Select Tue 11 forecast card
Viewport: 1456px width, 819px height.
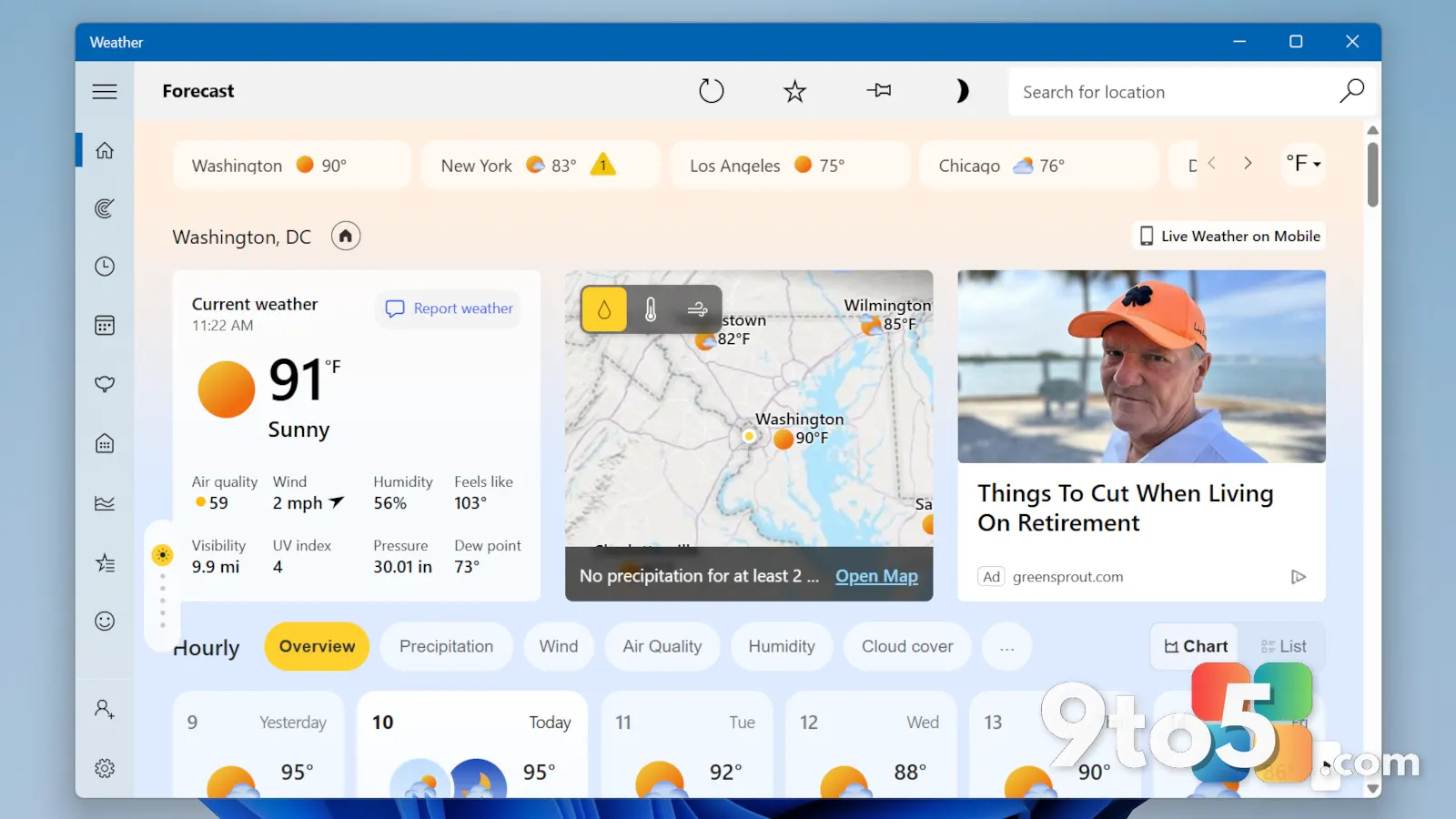coord(686,744)
